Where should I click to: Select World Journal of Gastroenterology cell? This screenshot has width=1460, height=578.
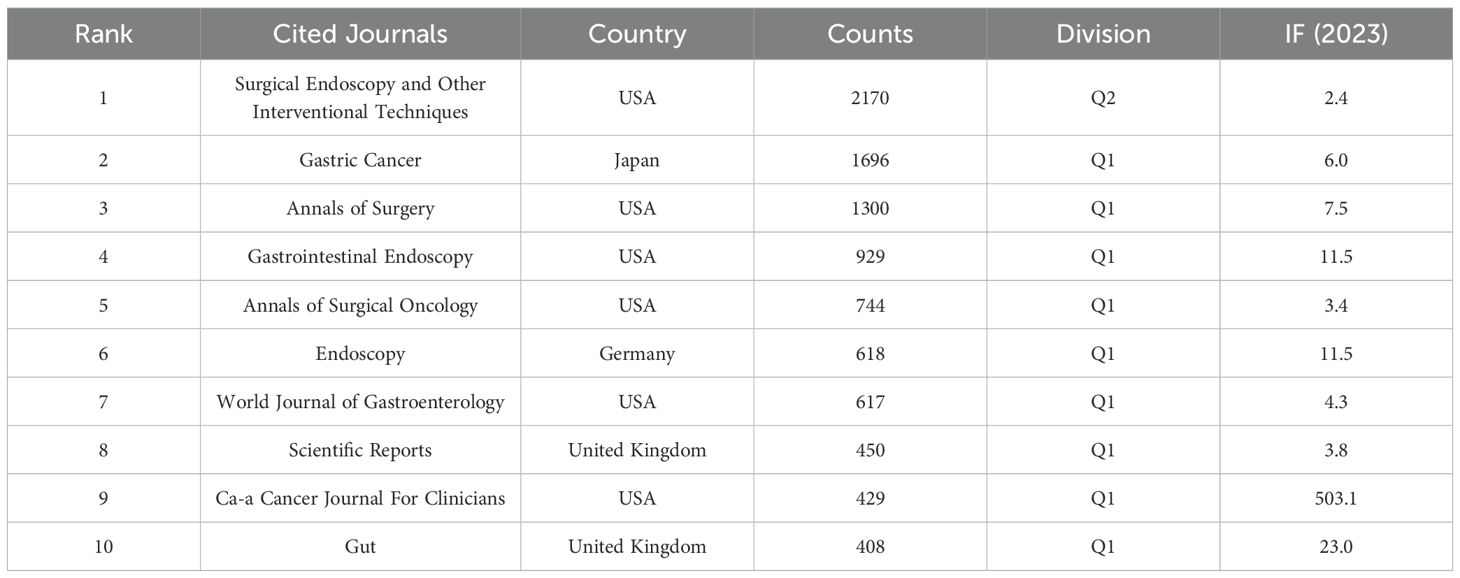click(360, 402)
